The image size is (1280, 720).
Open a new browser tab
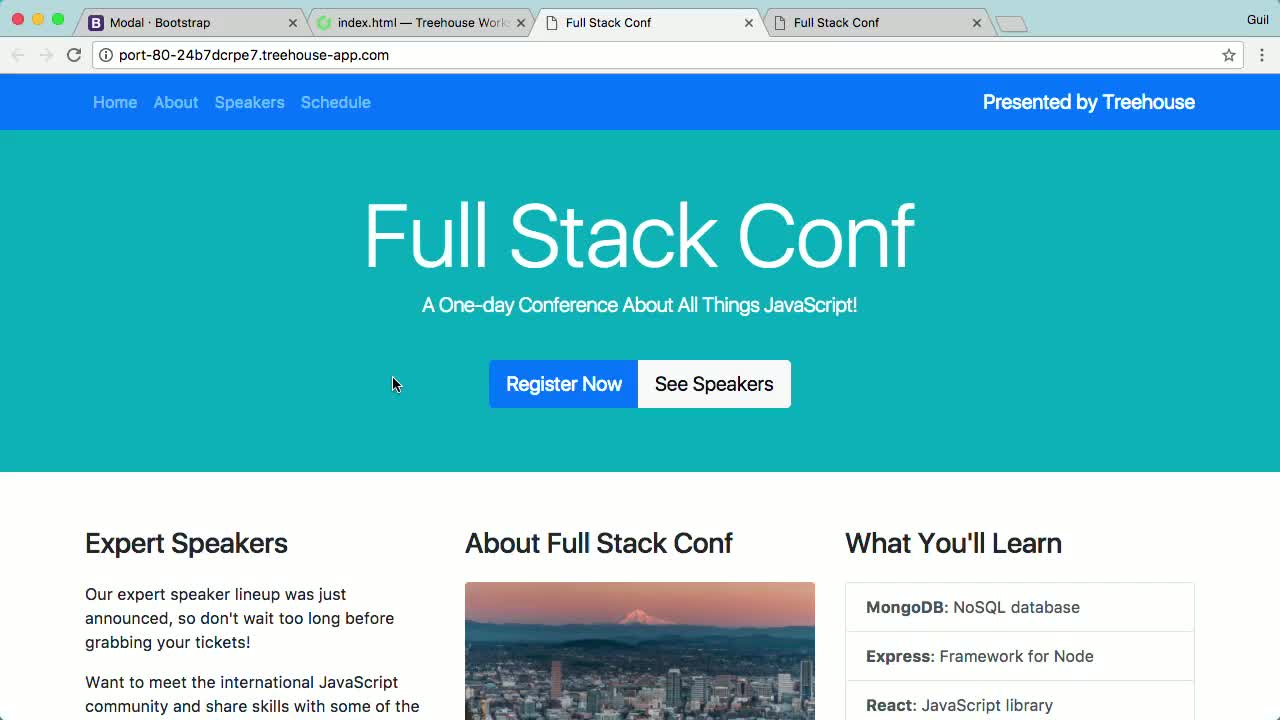pyautogui.click(x=1012, y=22)
